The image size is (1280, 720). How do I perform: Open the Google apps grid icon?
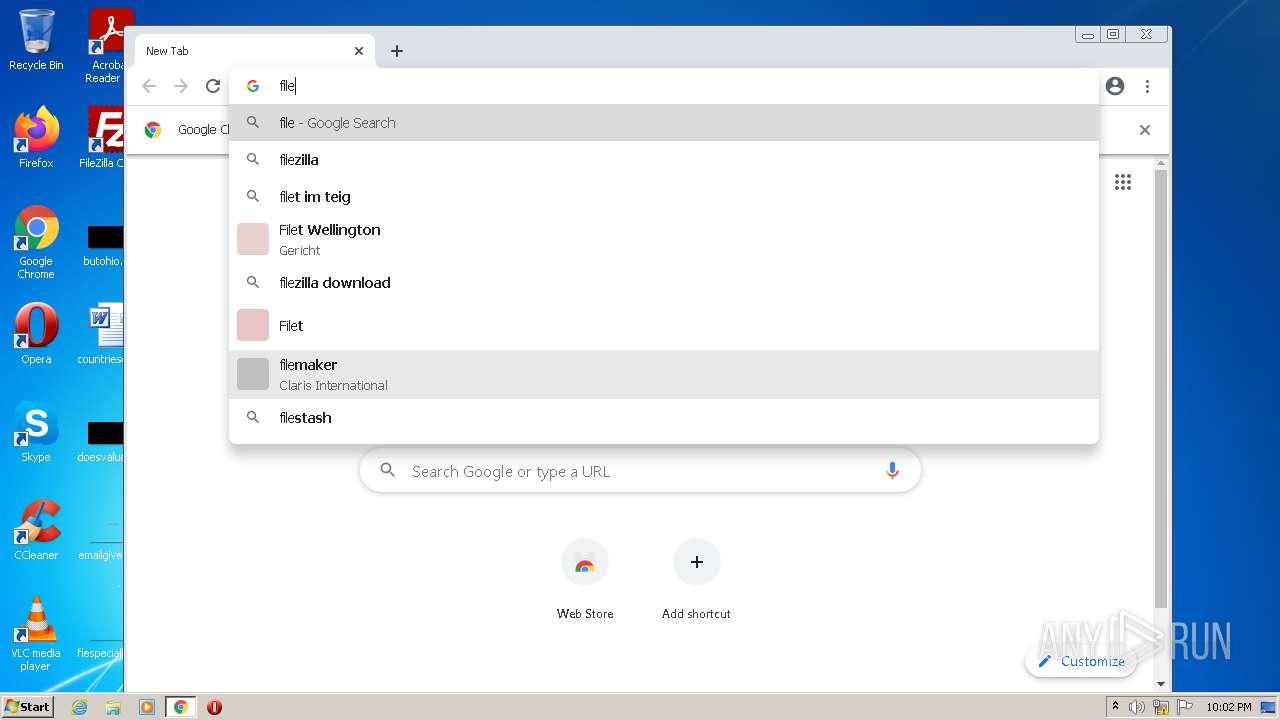[x=1123, y=182]
